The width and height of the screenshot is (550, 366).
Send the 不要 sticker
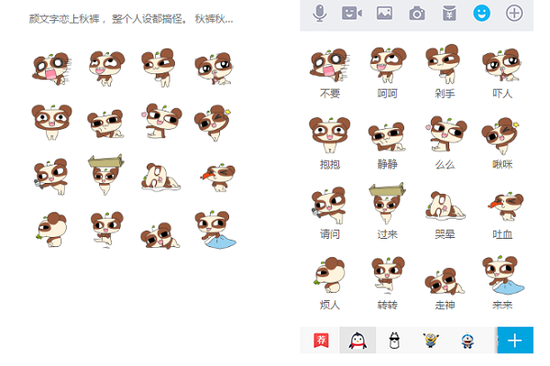tap(329, 66)
